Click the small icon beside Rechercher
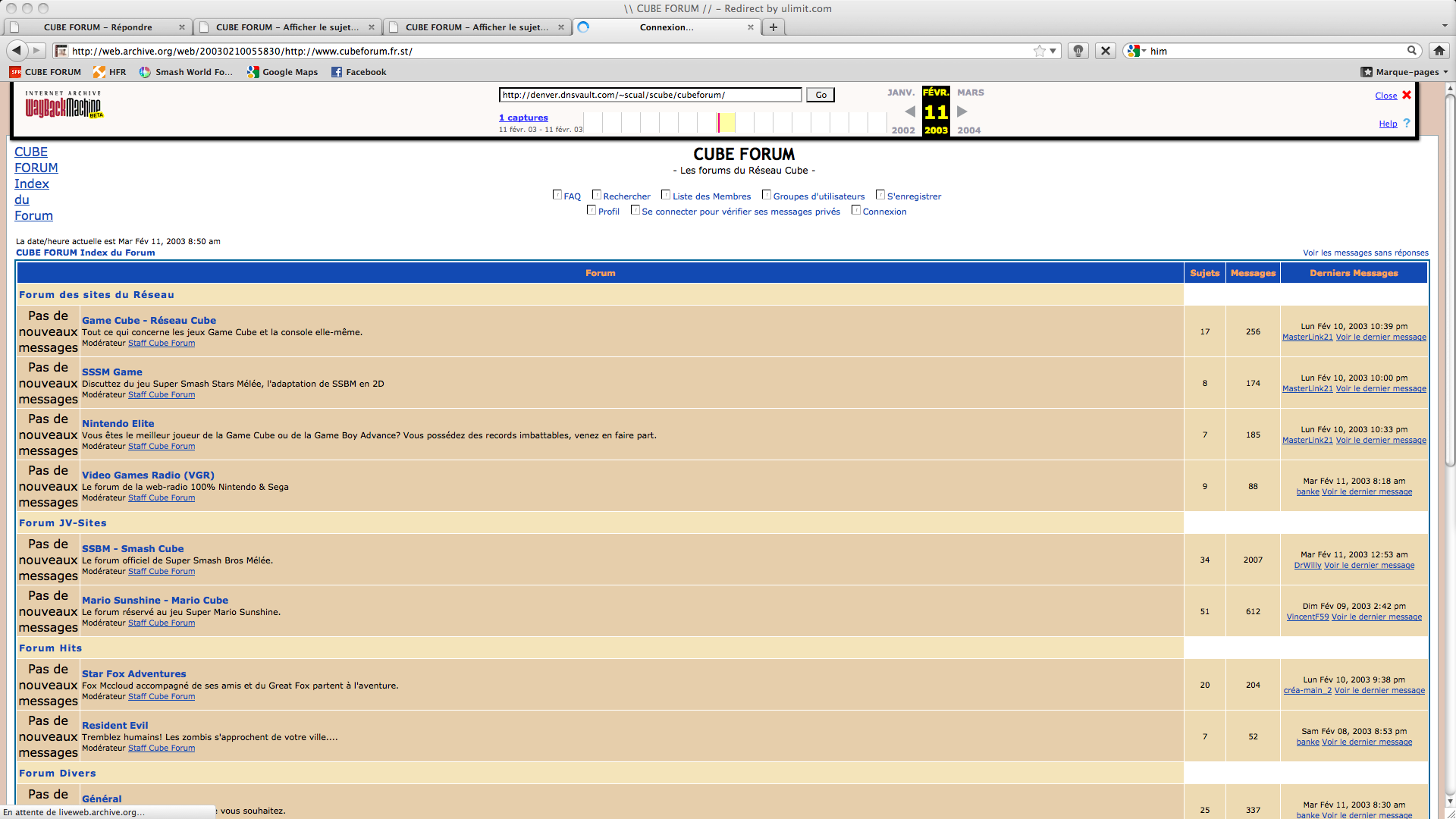Screen dimensions: 1456x819 point(597,195)
